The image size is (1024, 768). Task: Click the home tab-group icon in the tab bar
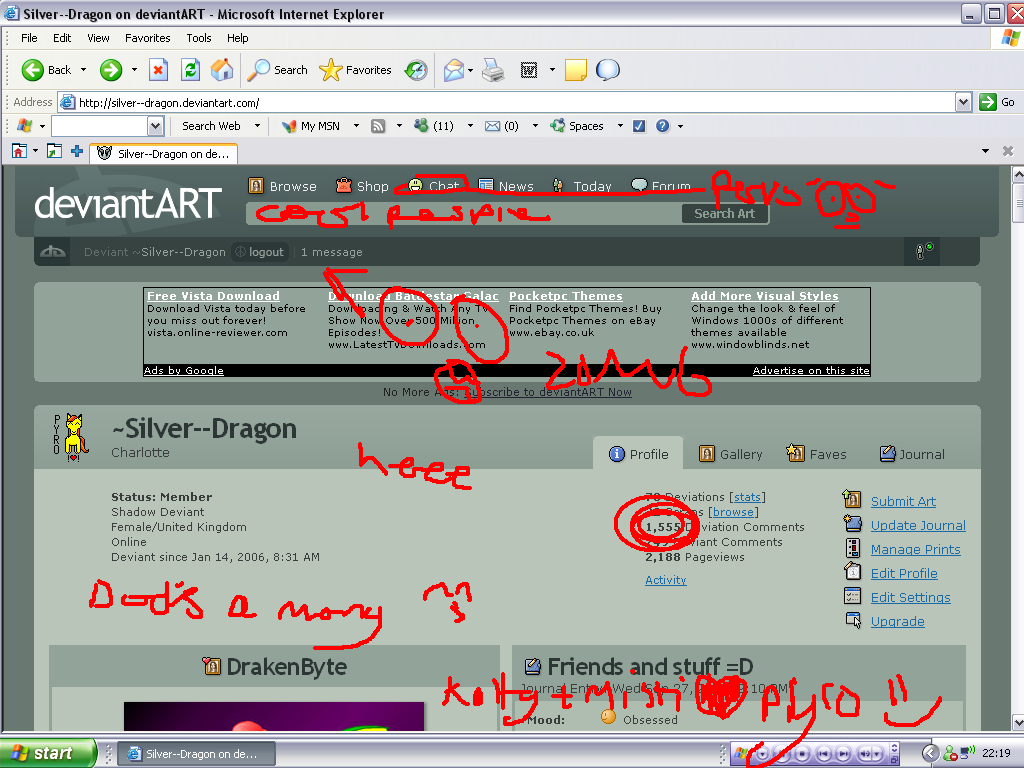pos(19,152)
